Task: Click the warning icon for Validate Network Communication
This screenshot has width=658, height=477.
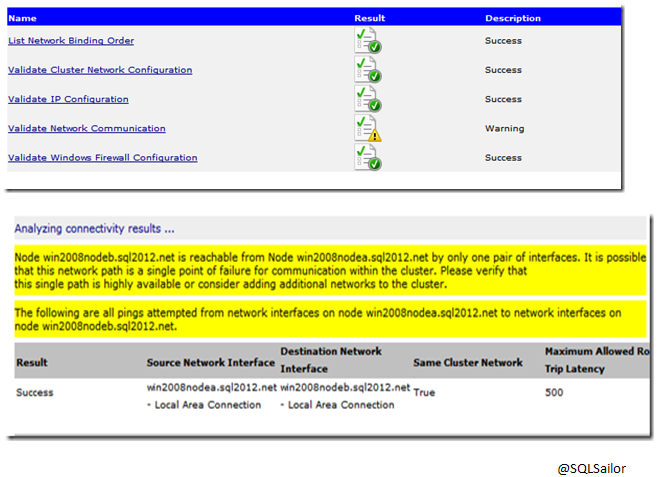Action: click(x=367, y=128)
